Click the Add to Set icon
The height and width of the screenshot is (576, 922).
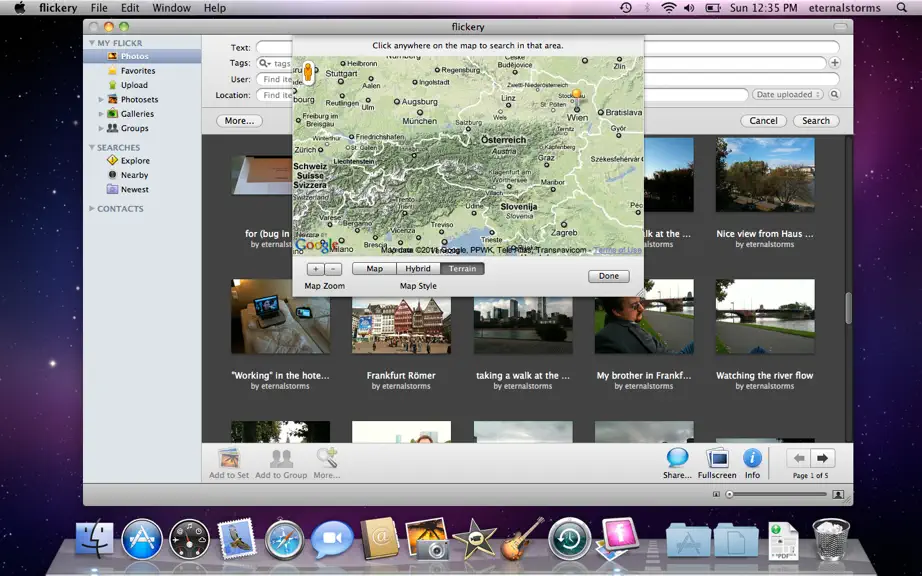tap(229, 458)
